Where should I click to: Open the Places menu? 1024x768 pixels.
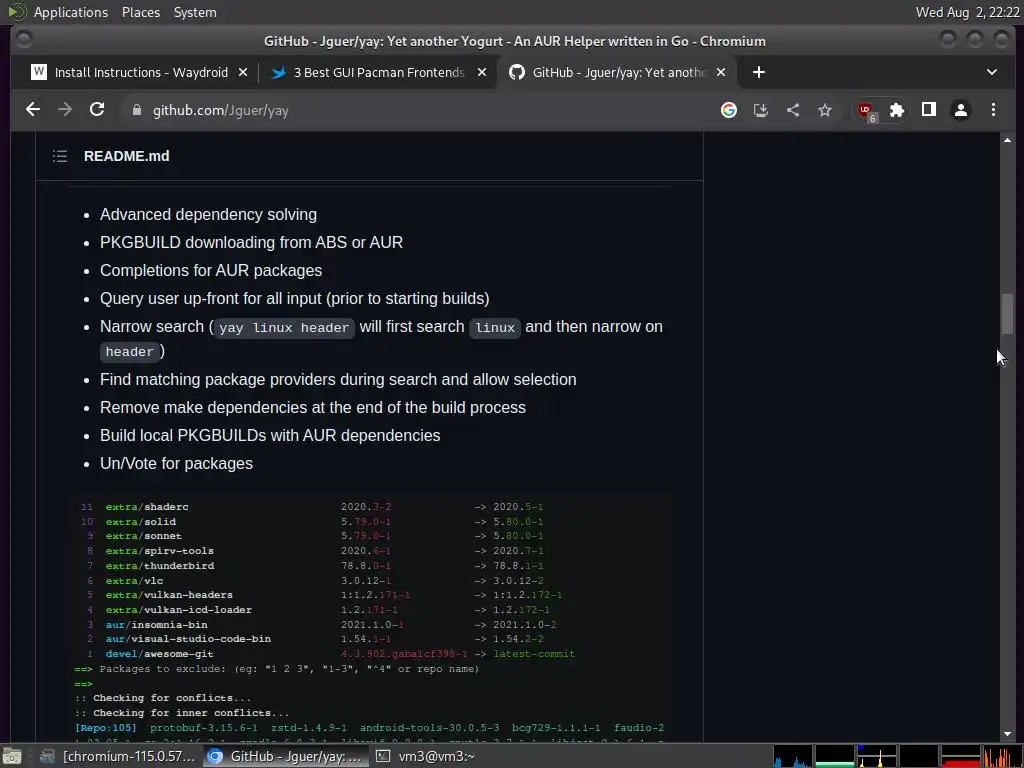tap(140, 12)
